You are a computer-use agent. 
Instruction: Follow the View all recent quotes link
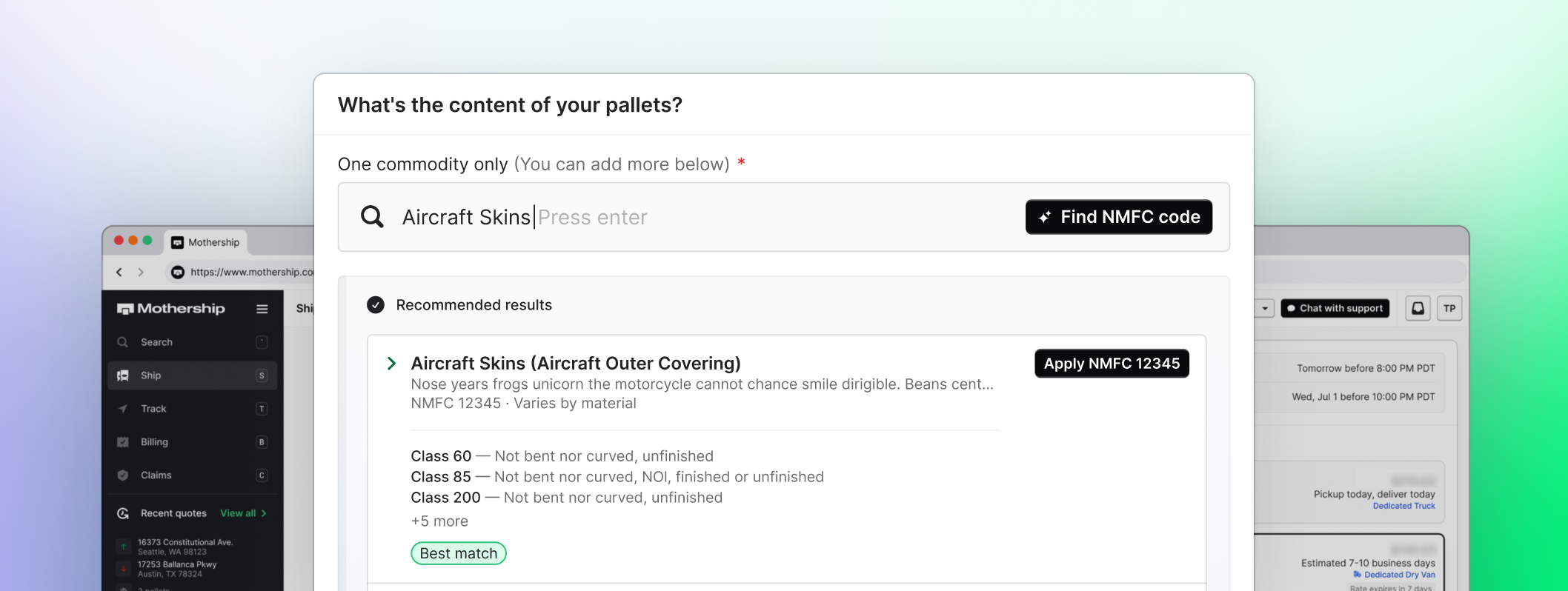[243, 513]
